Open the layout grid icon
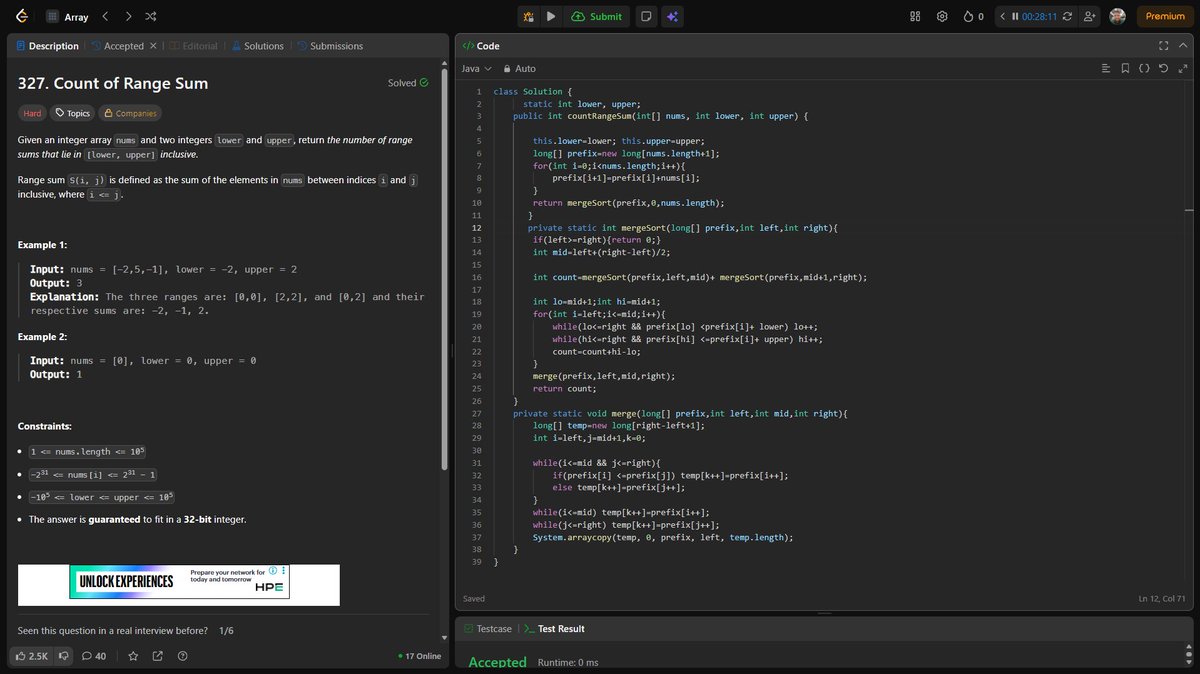The image size is (1200, 674). click(915, 16)
